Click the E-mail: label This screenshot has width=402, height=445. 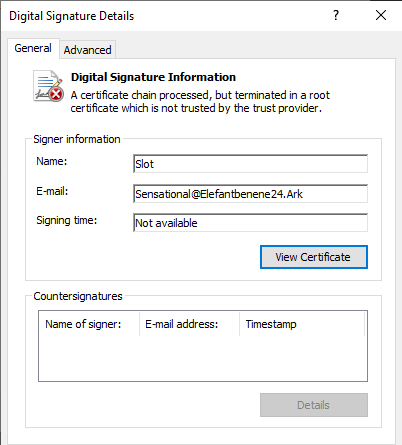coord(52,191)
